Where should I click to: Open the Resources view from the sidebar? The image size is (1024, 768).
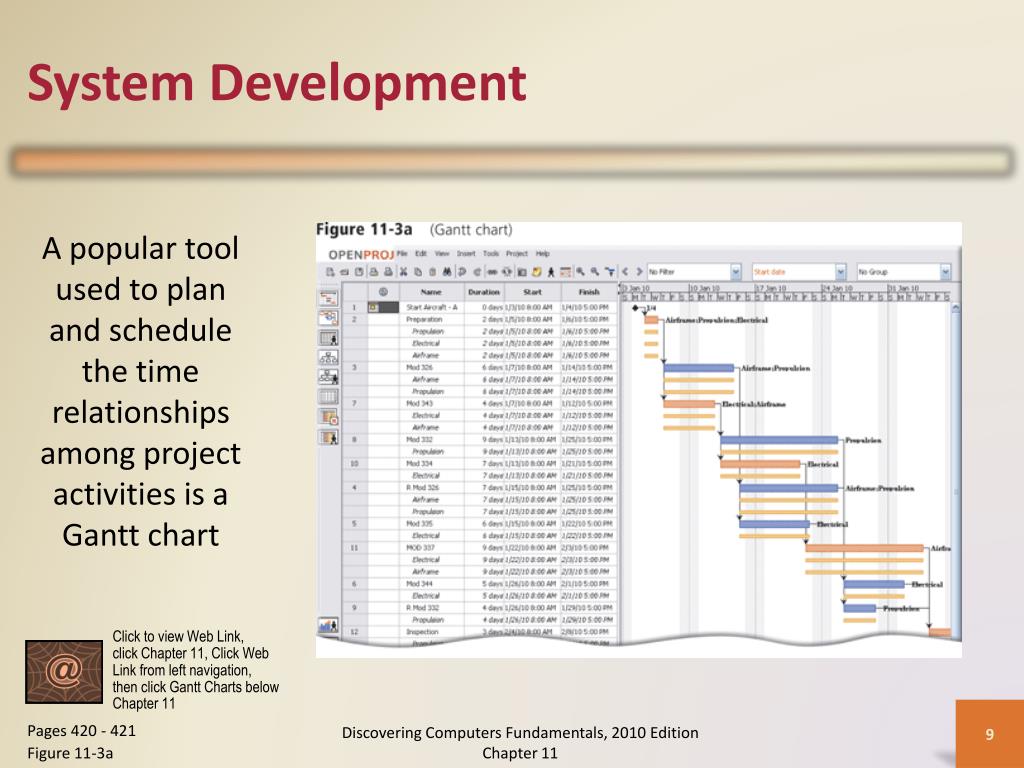tap(328, 338)
